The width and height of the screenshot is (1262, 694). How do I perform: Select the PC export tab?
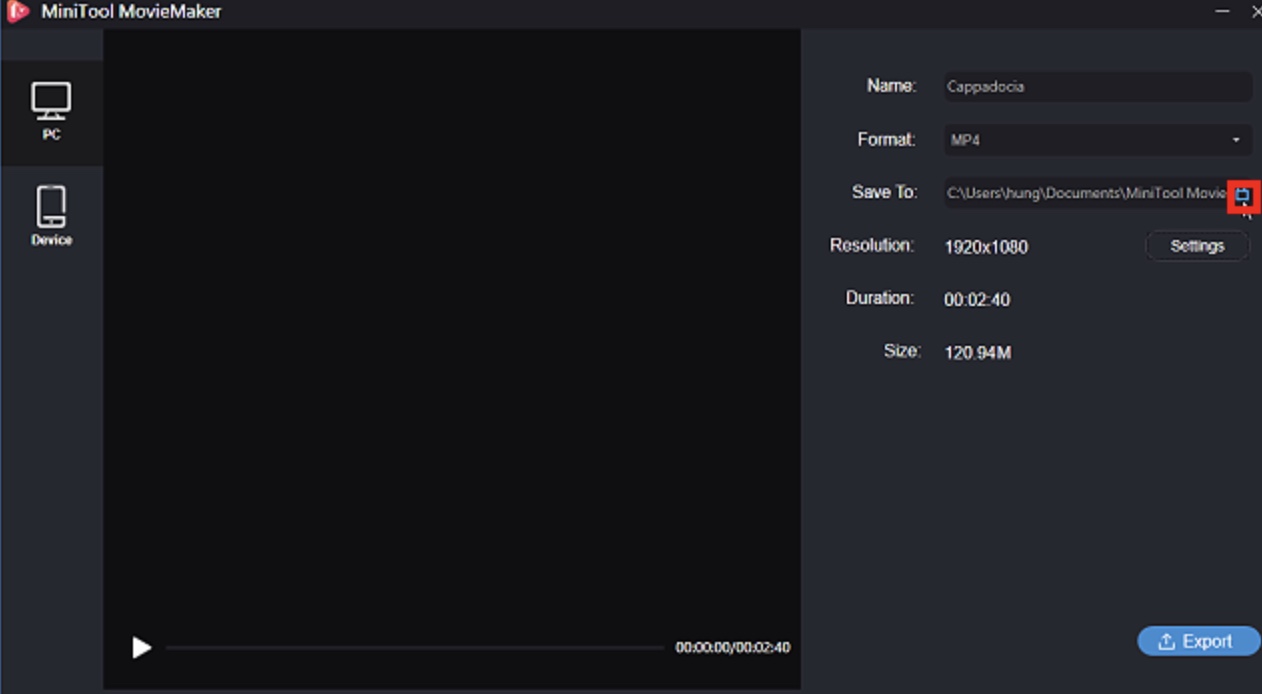click(x=51, y=112)
